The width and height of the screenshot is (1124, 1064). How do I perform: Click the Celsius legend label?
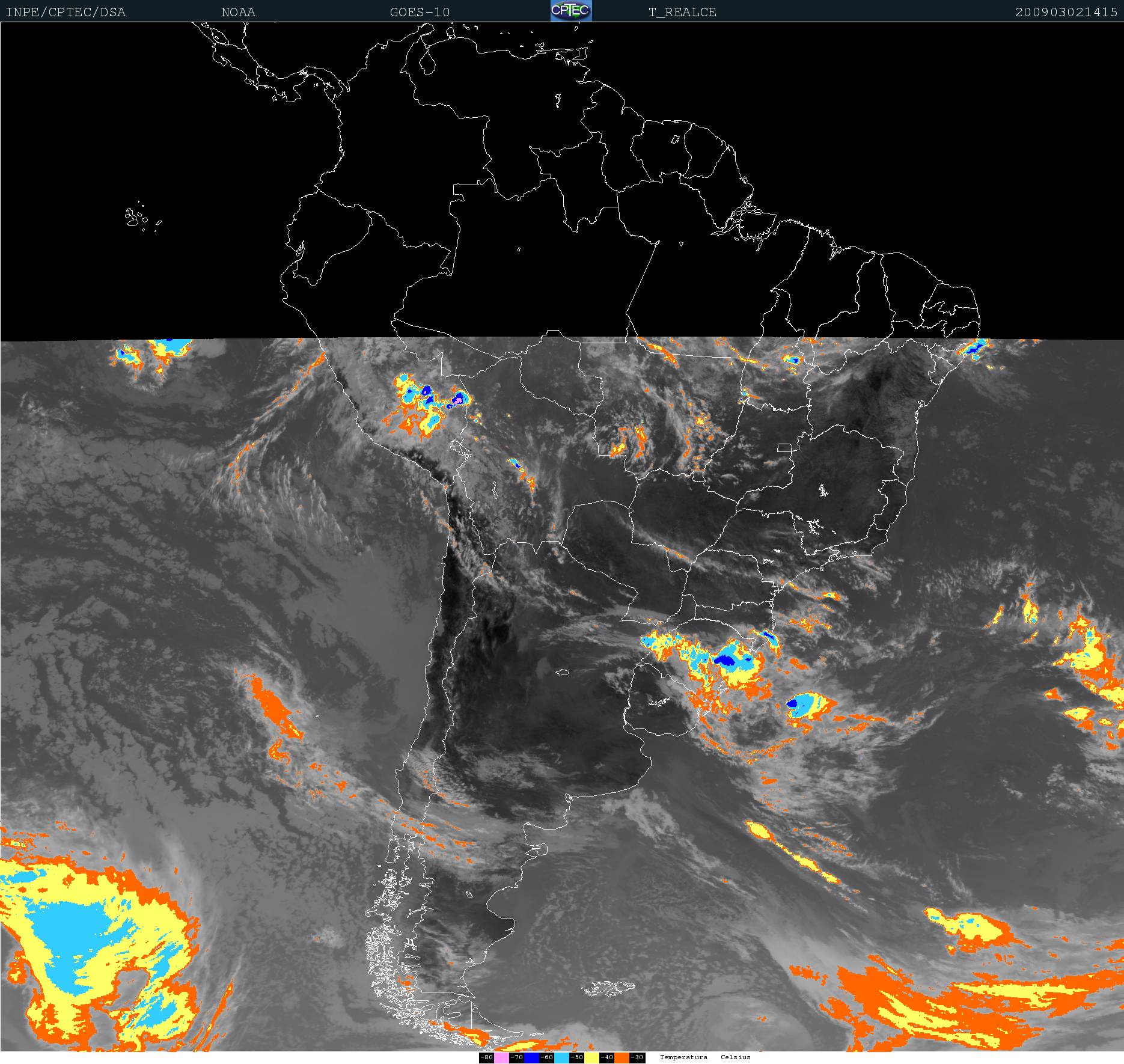pyautogui.click(x=736, y=1057)
